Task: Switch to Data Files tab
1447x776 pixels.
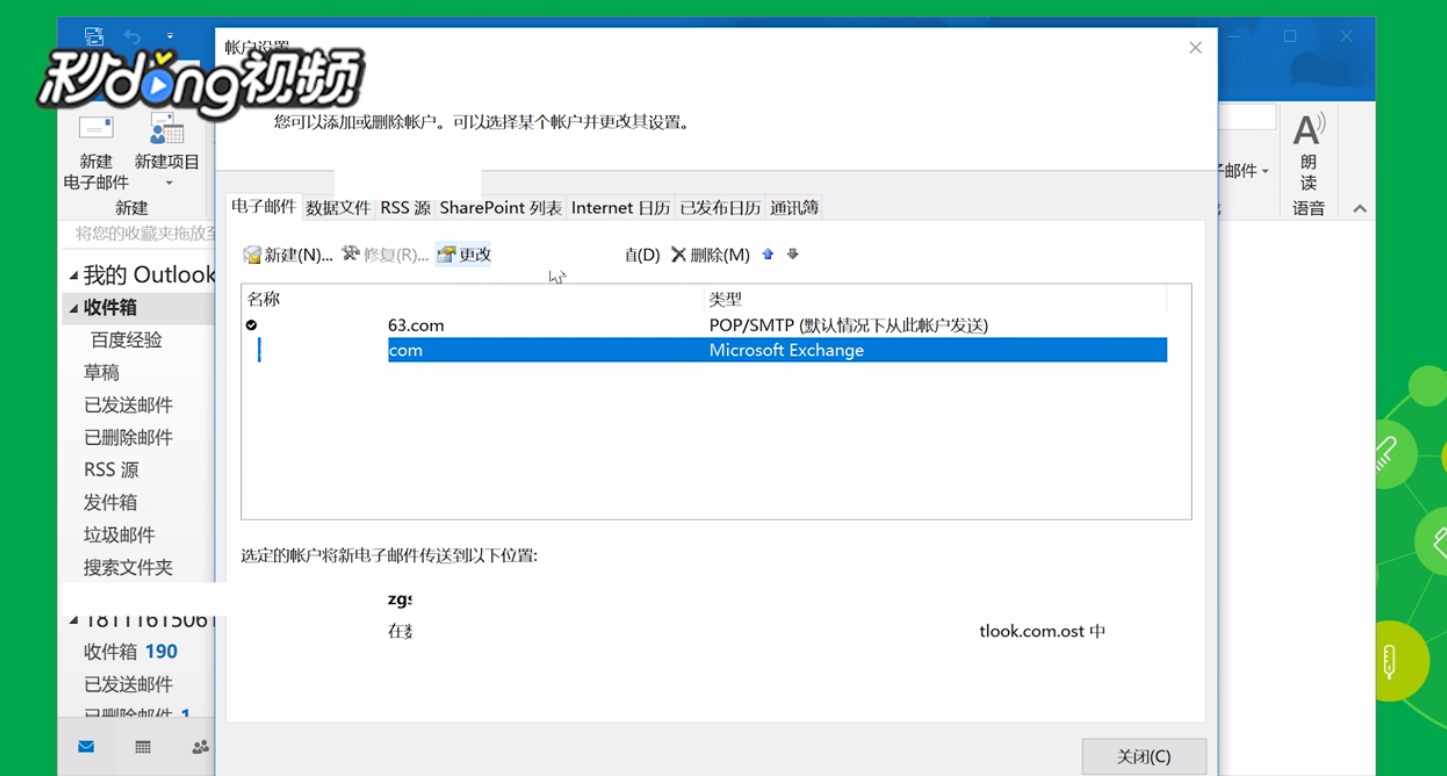Action: [339, 208]
